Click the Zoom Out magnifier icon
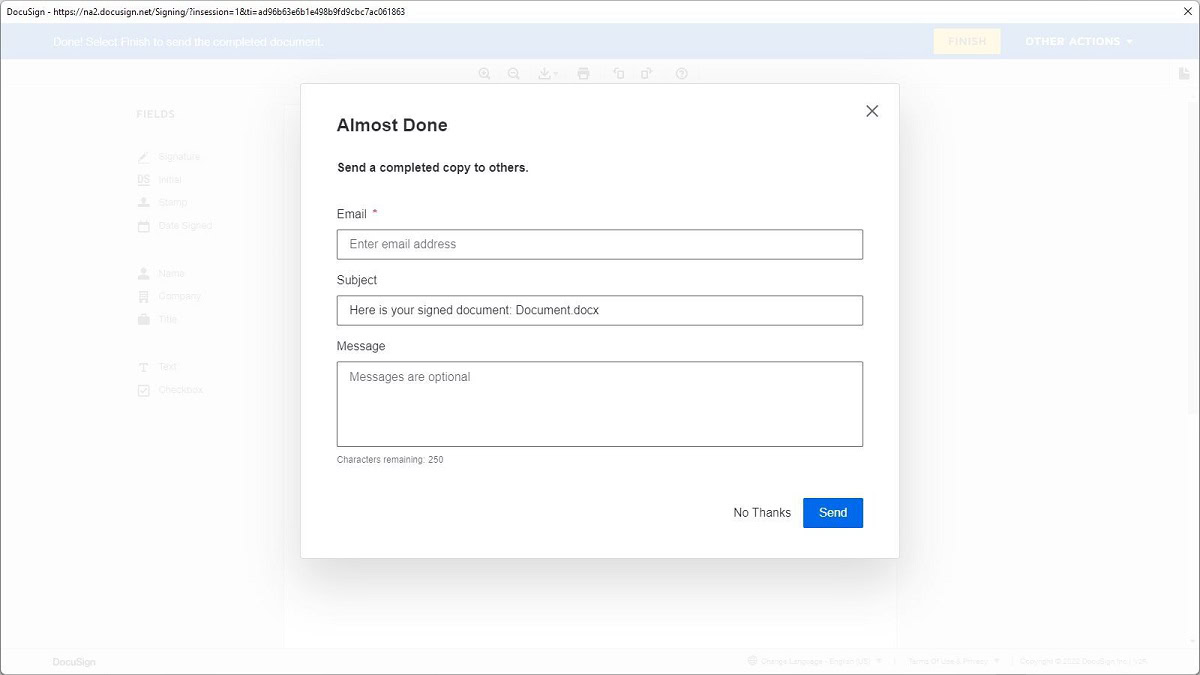Viewport: 1200px width, 675px height. [514, 74]
